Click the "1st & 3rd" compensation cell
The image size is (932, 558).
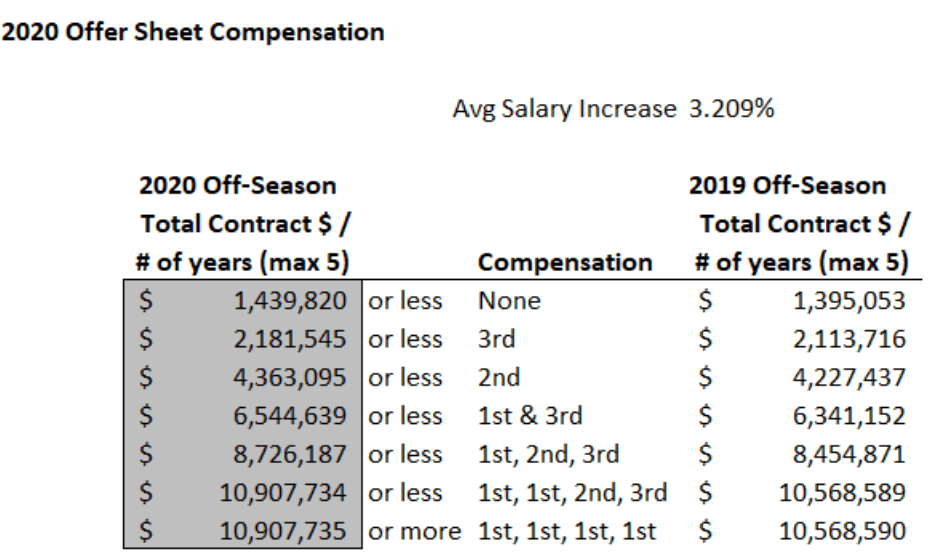click(529, 416)
